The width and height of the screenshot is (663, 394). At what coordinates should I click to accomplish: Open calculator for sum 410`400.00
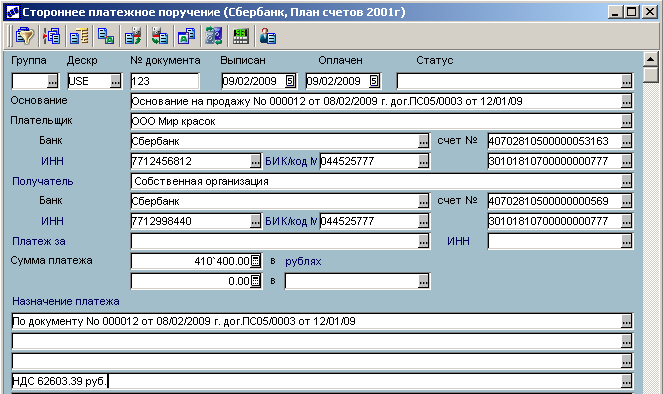point(255,261)
